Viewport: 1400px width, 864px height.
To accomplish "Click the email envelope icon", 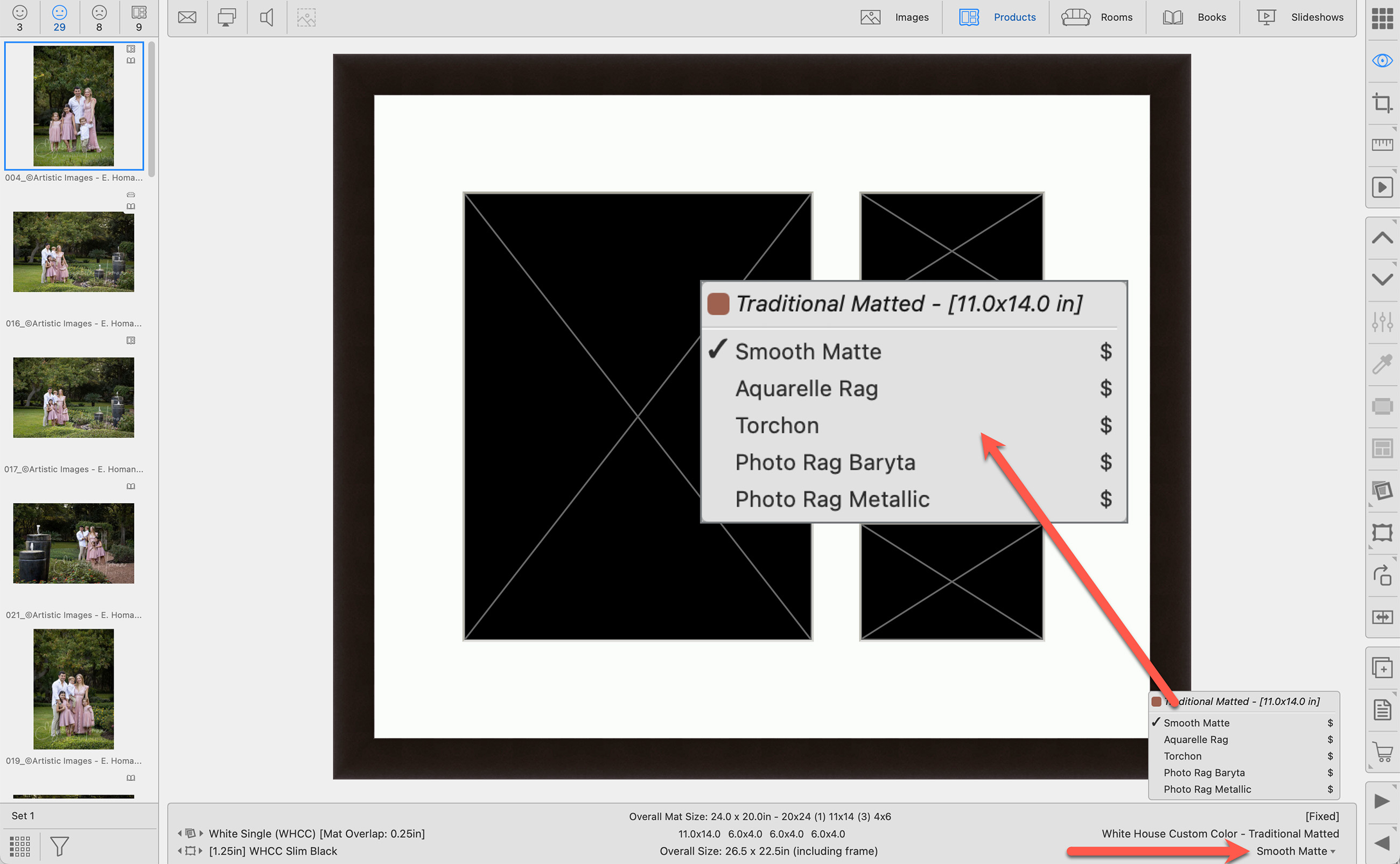I will pos(187,18).
